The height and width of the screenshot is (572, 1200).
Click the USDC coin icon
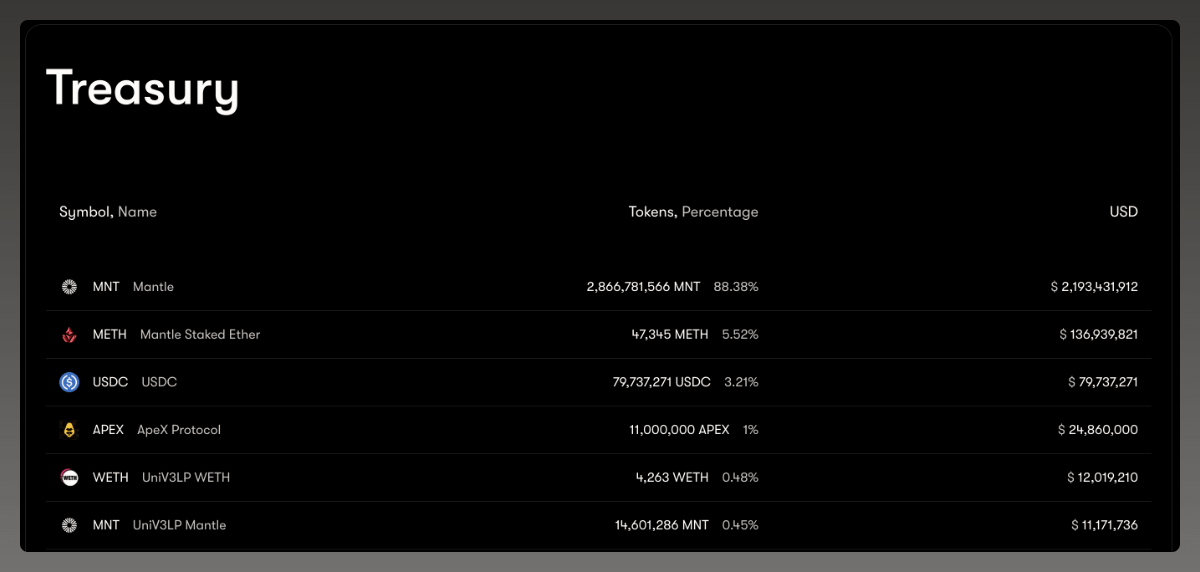(69, 382)
